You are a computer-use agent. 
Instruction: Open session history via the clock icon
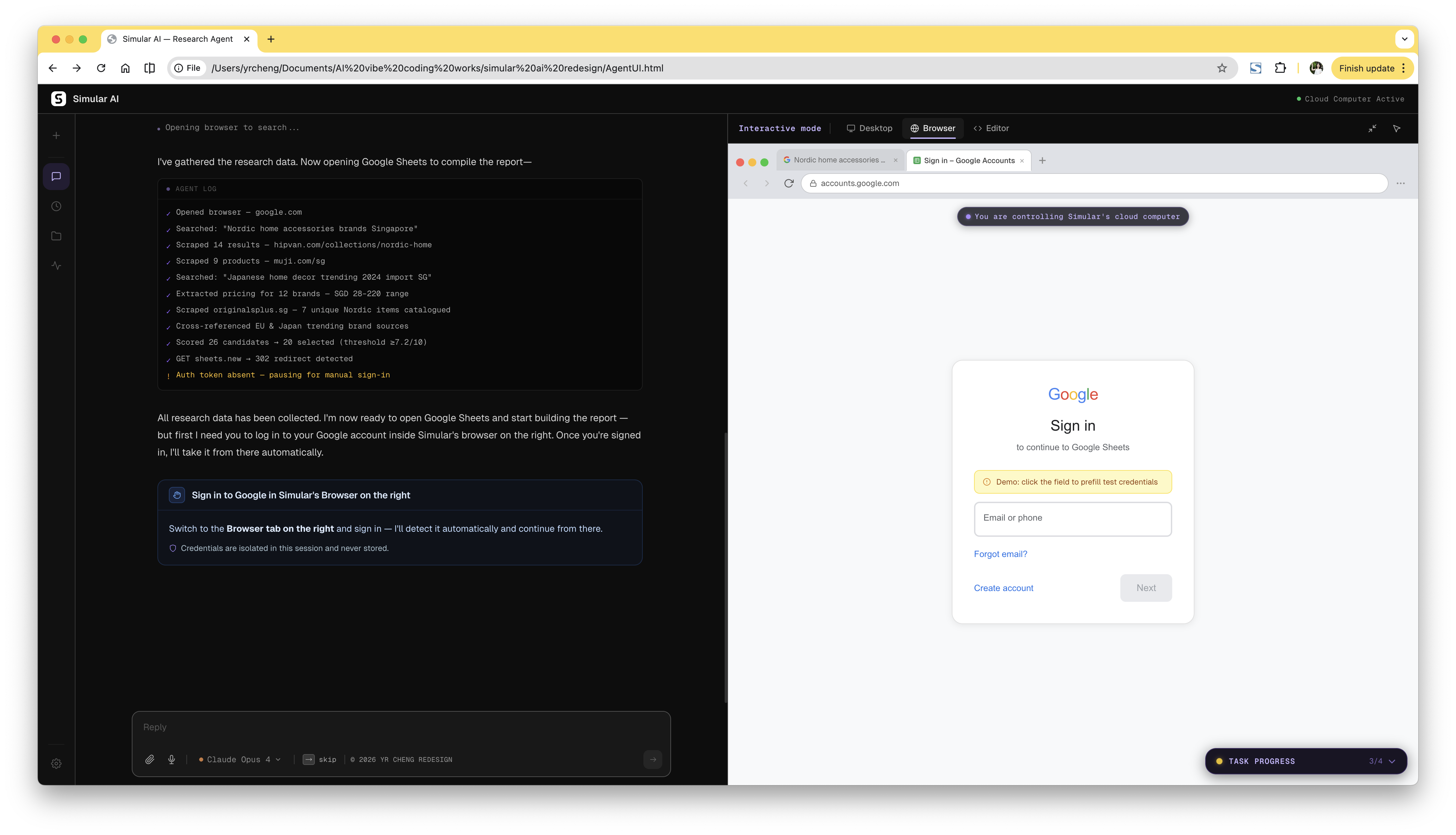tap(56, 206)
